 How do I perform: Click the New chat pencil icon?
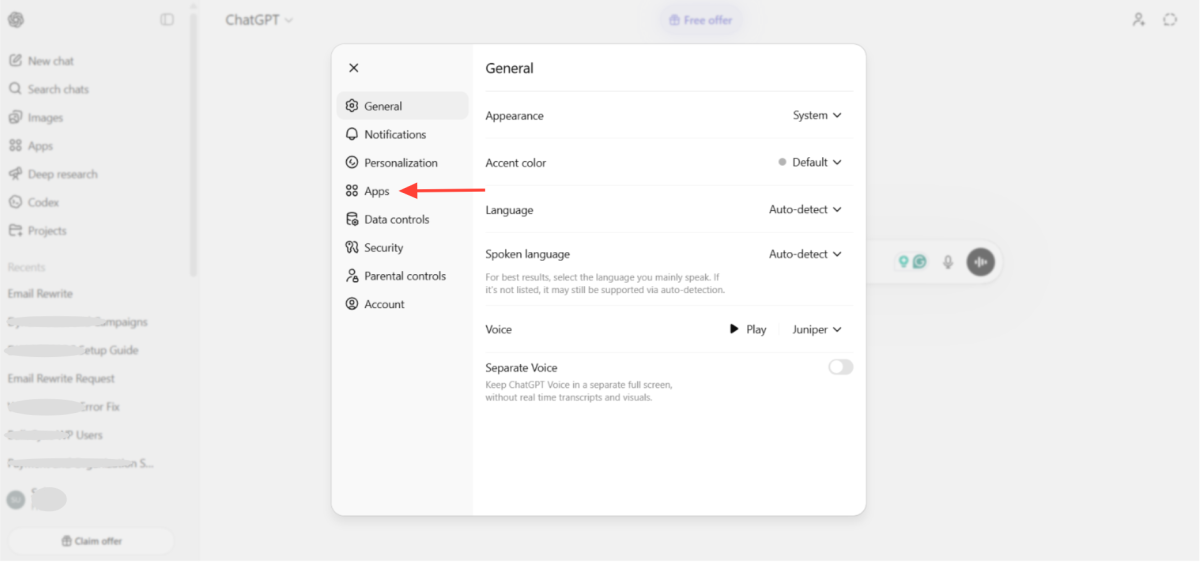click(x=15, y=61)
